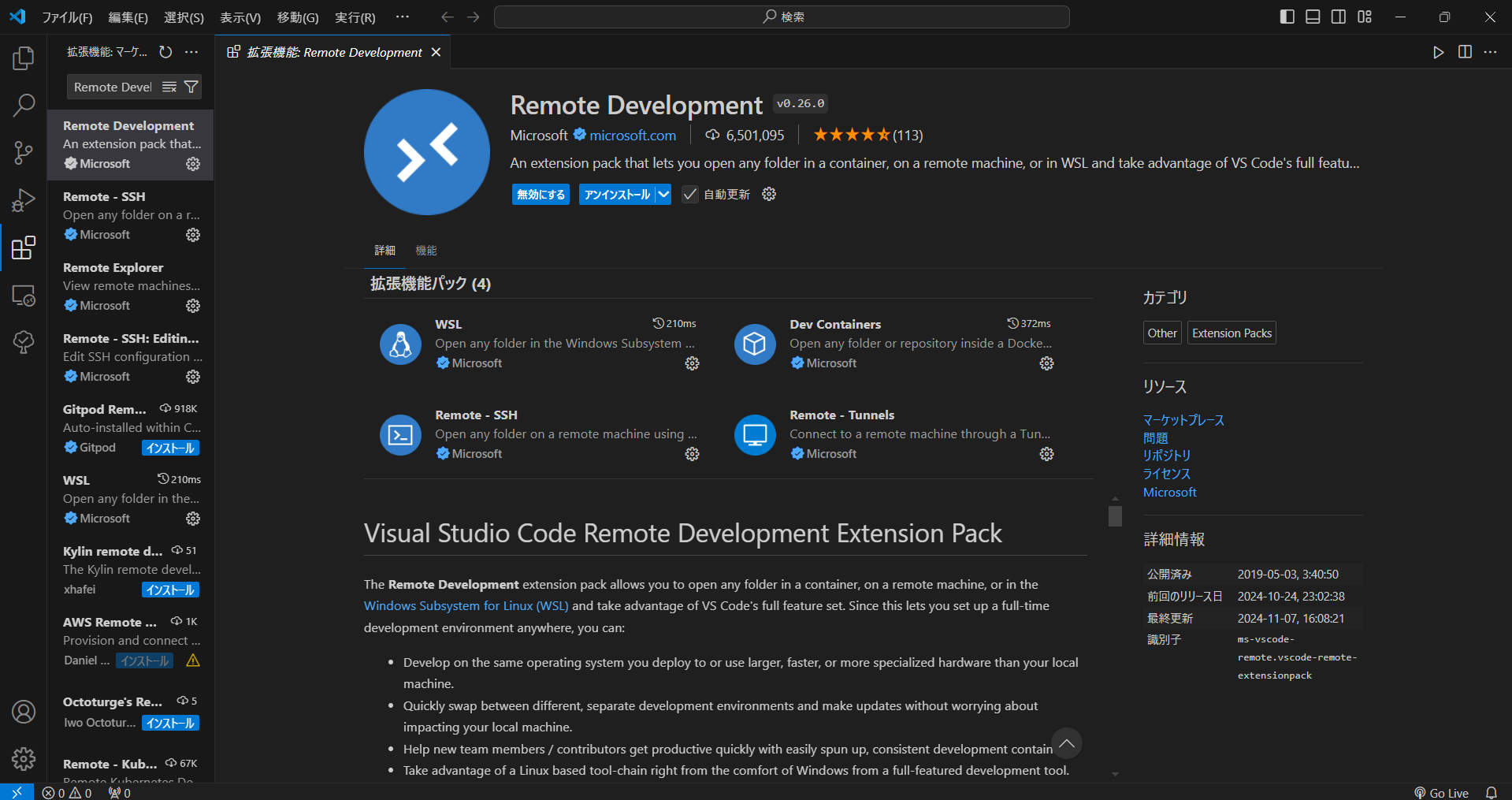Open errors and warnings in status bar
The height and width of the screenshot is (800, 1512).
point(67,793)
